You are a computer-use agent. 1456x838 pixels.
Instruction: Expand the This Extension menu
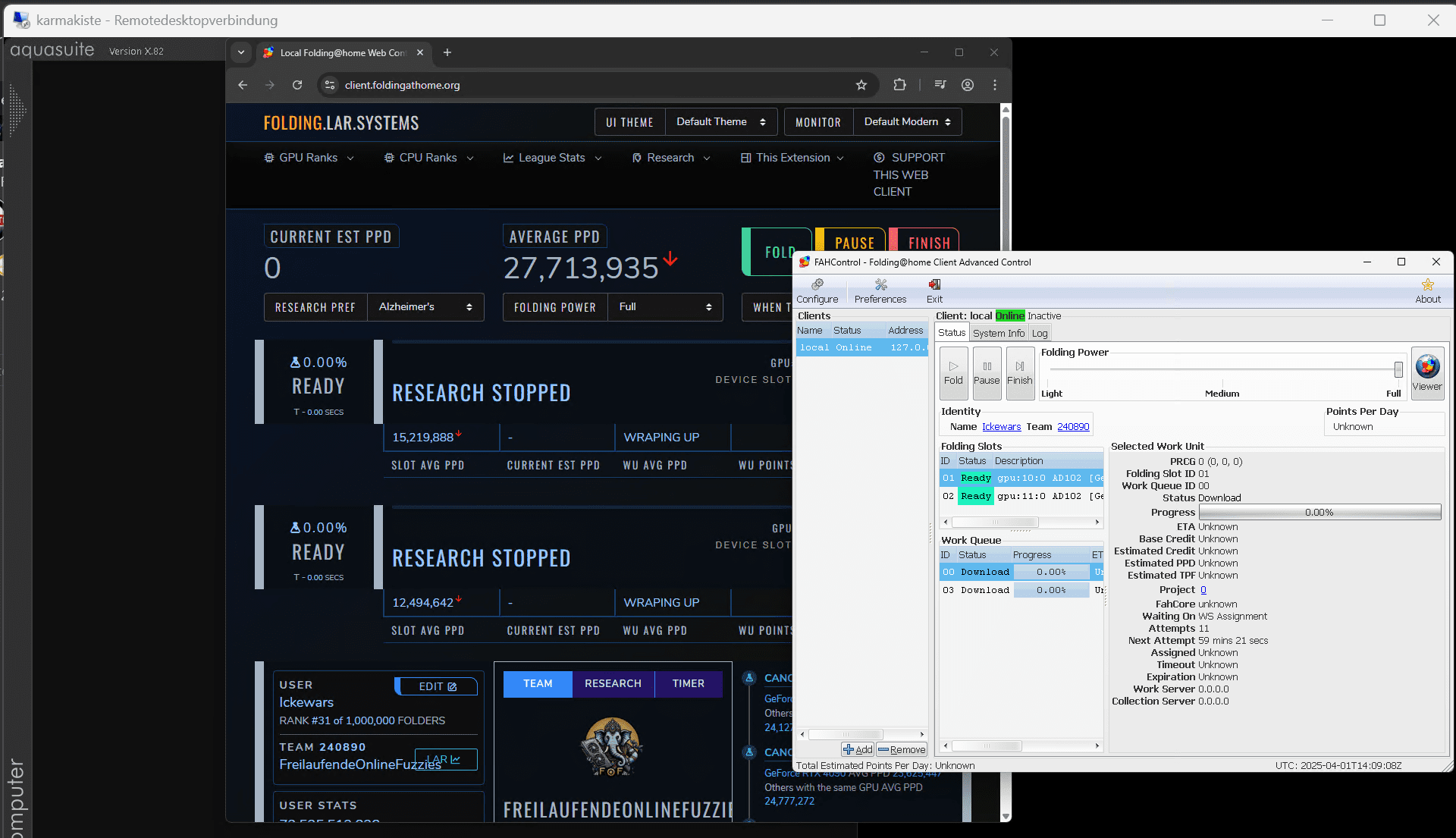click(x=792, y=158)
